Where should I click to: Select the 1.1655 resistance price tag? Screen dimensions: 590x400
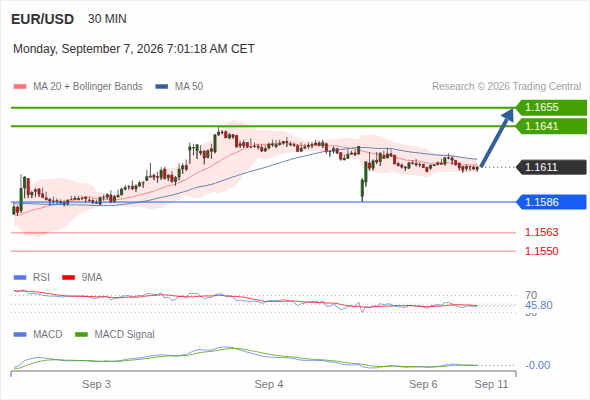coord(551,108)
